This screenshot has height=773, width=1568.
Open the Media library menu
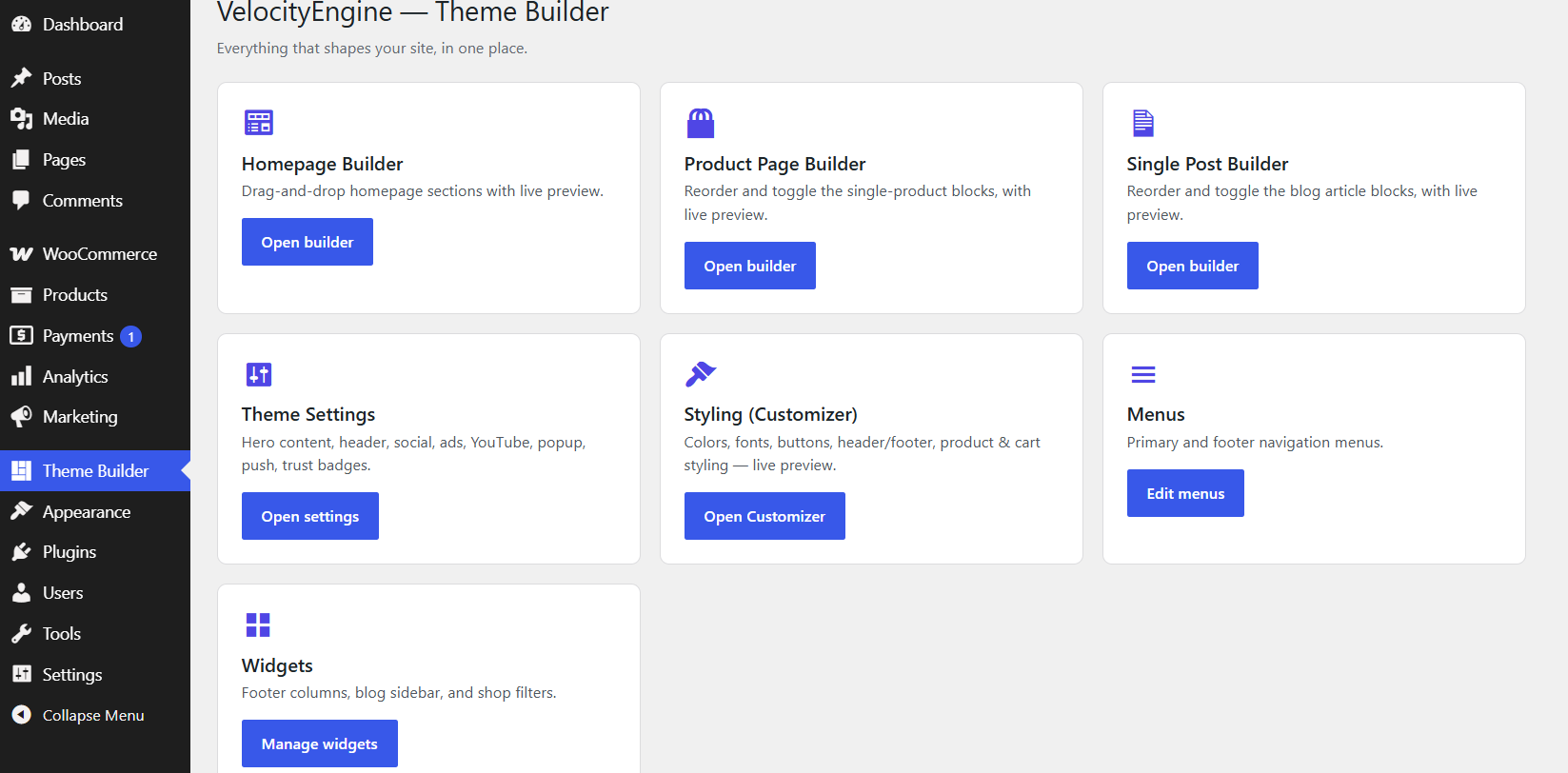pos(95,119)
